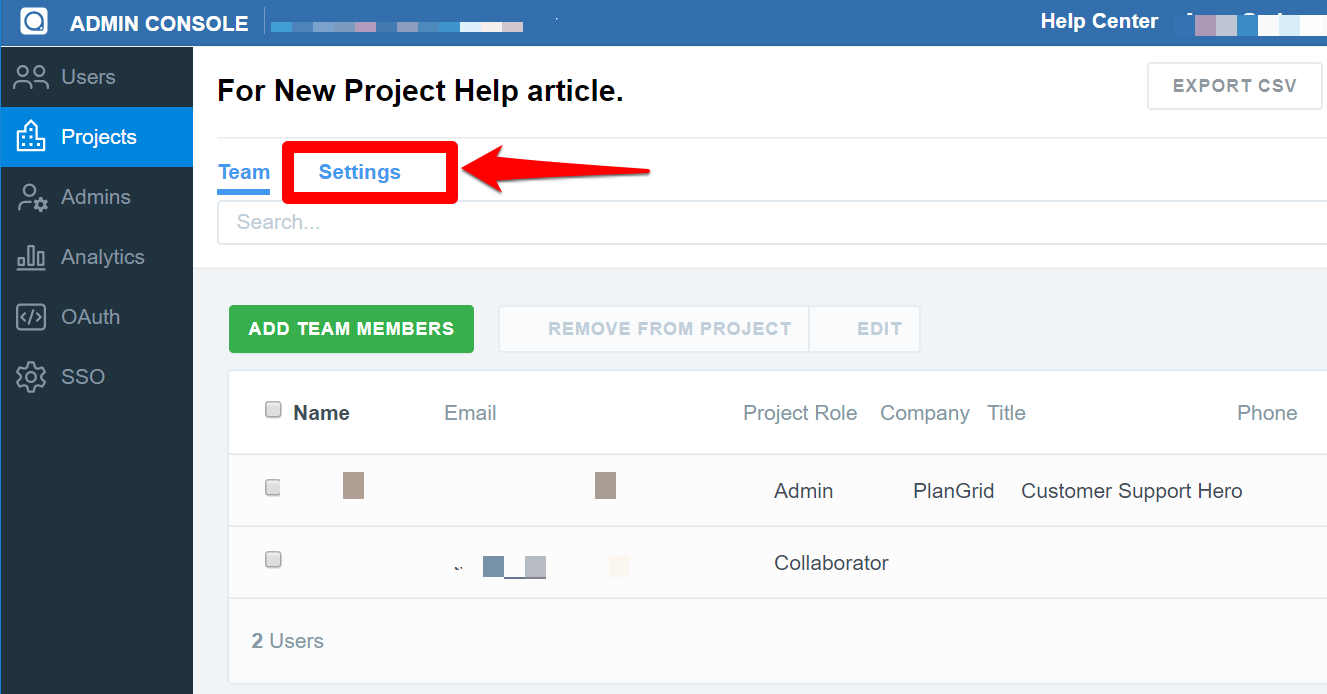Click the Analytics bar chart icon
Viewport: 1327px width, 694px height.
tap(31, 257)
